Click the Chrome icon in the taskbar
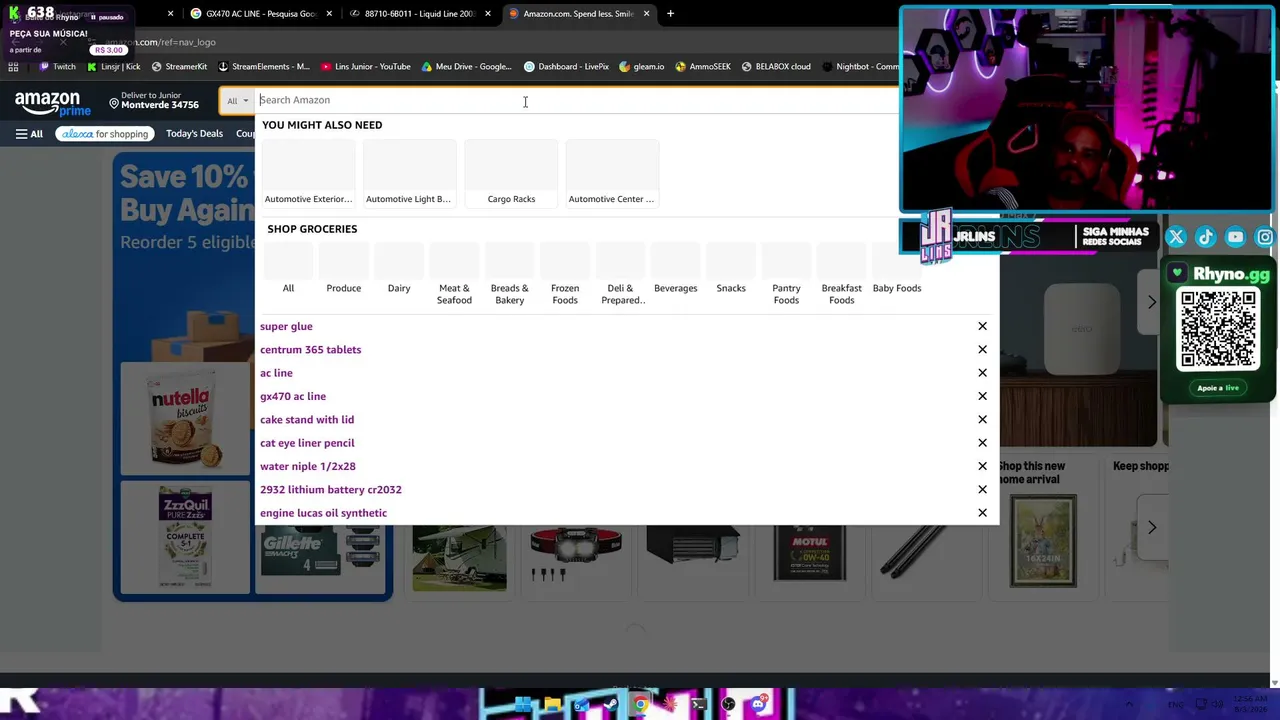Image resolution: width=1280 pixels, height=720 pixels. tap(640, 705)
